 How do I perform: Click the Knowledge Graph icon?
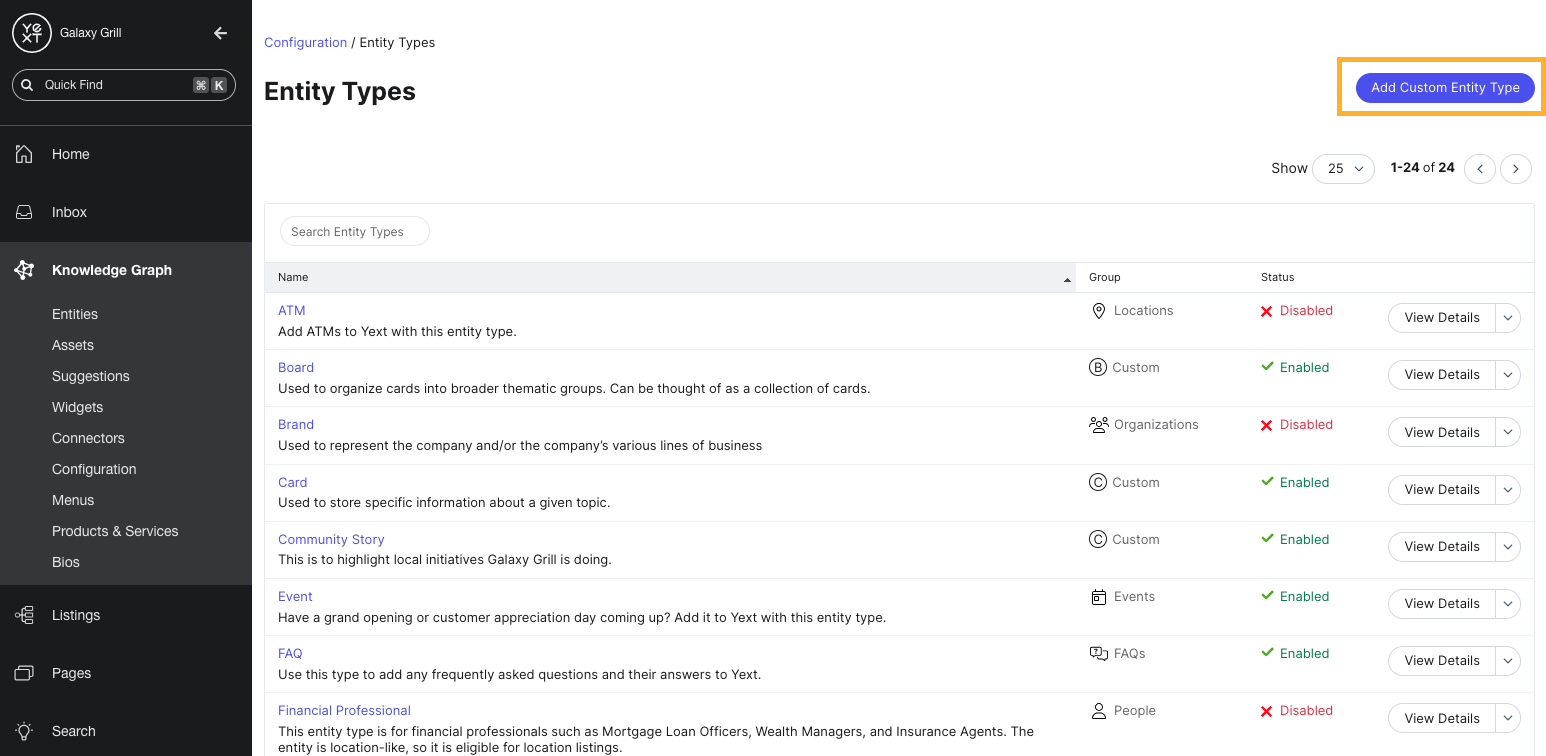(x=25, y=270)
